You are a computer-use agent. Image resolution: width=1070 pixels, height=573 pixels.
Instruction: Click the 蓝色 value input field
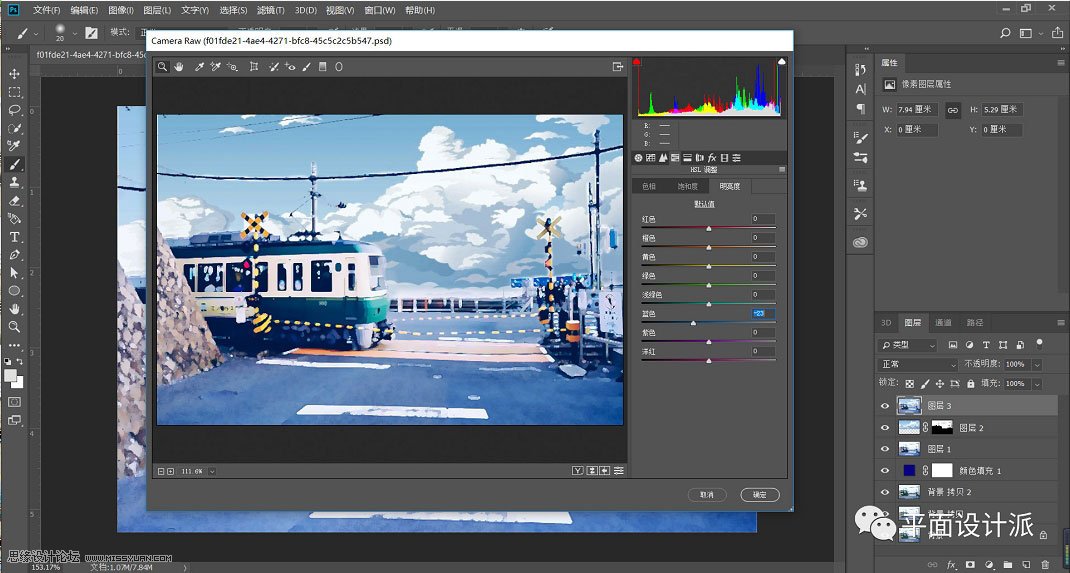coord(763,313)
